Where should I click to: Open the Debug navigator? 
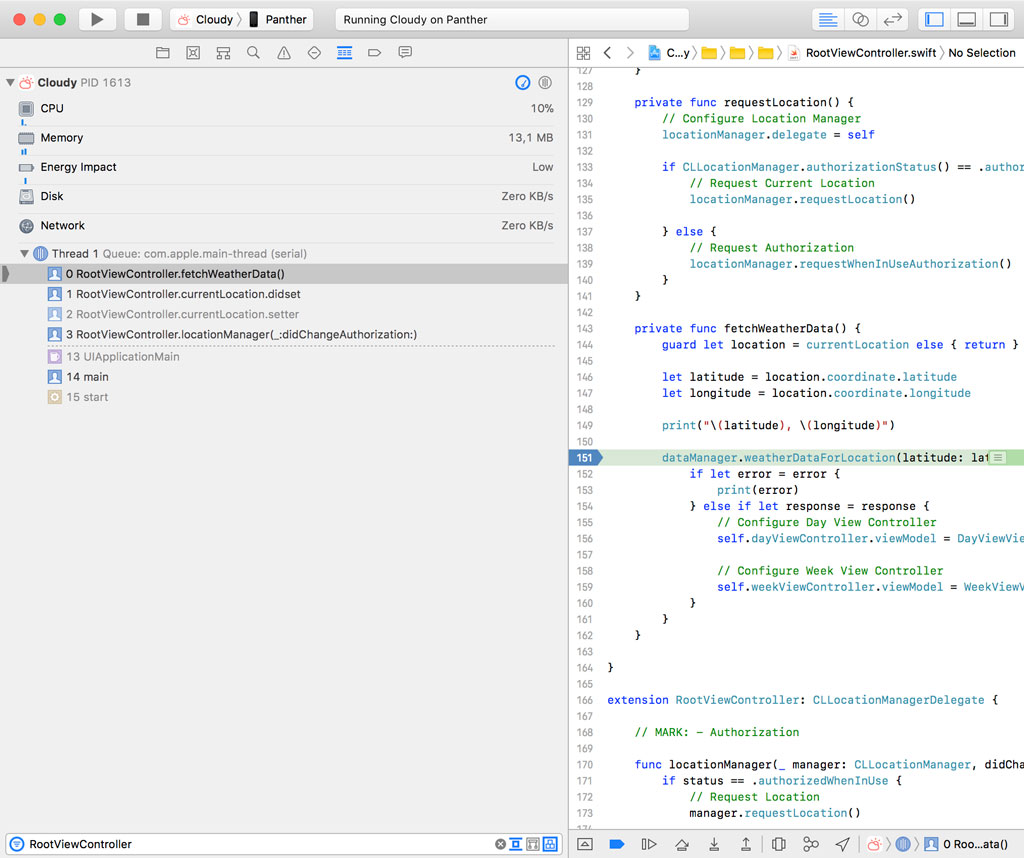coord(345,53)
